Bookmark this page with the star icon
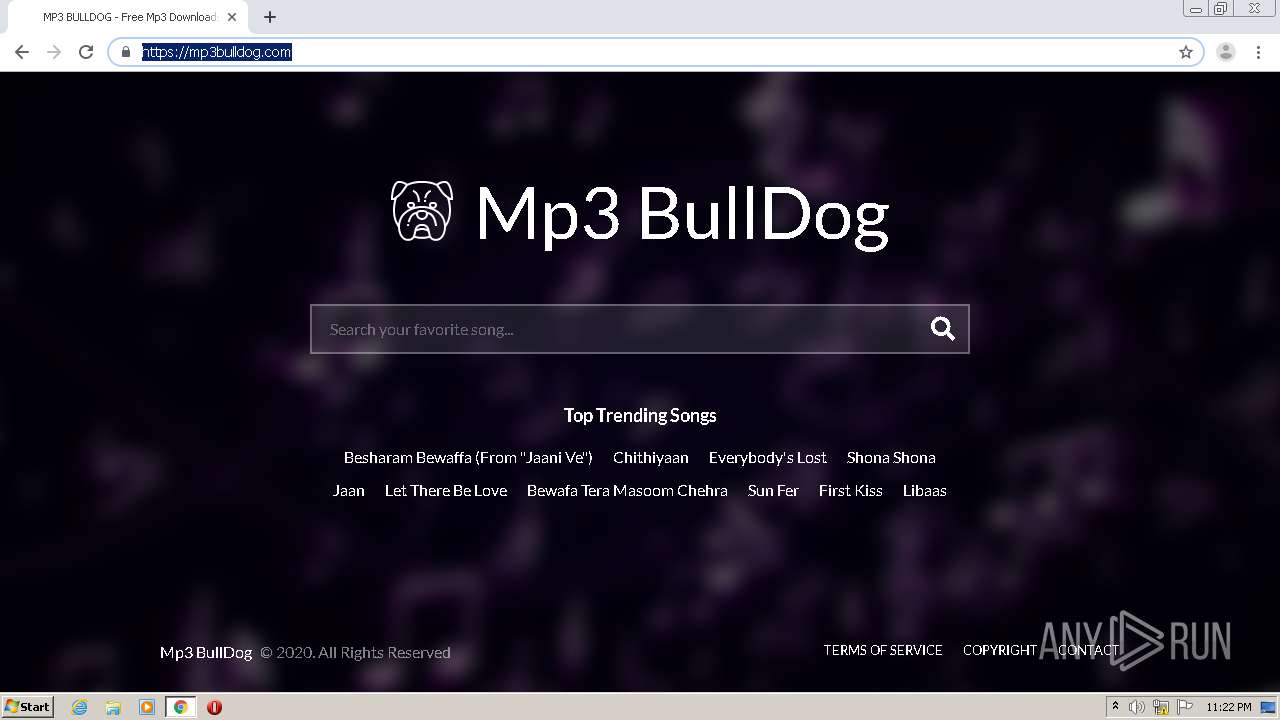The image size is (1280, 720). pos(1186,52)
